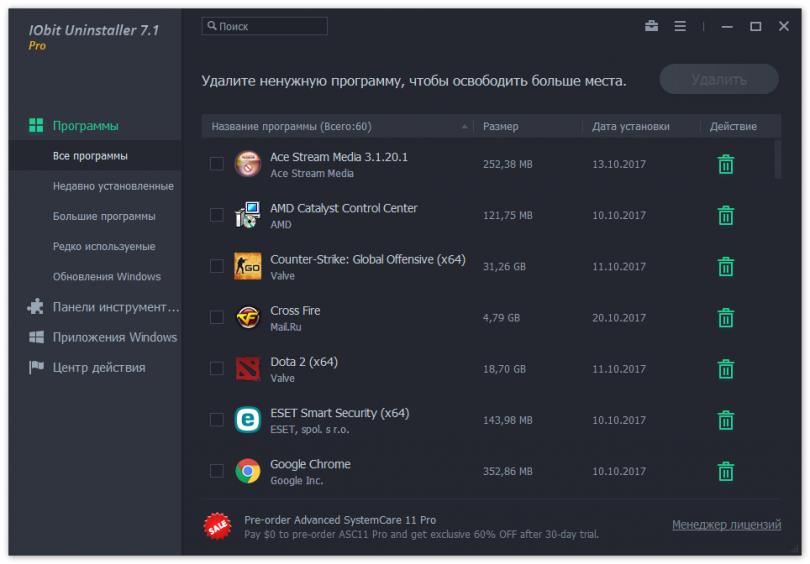
Task: Click the uninstall trash icon for Dota 2
Action: [726, 369]
